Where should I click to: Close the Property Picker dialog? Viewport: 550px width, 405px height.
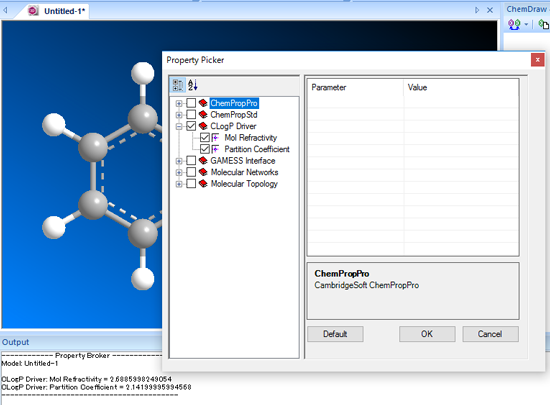click(537, 60)
